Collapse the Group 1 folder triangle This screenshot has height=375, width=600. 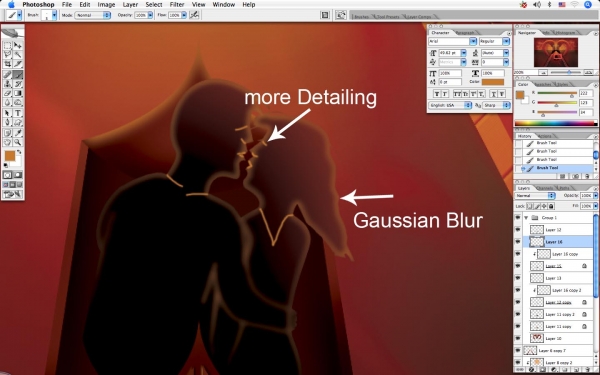point(526,217)
